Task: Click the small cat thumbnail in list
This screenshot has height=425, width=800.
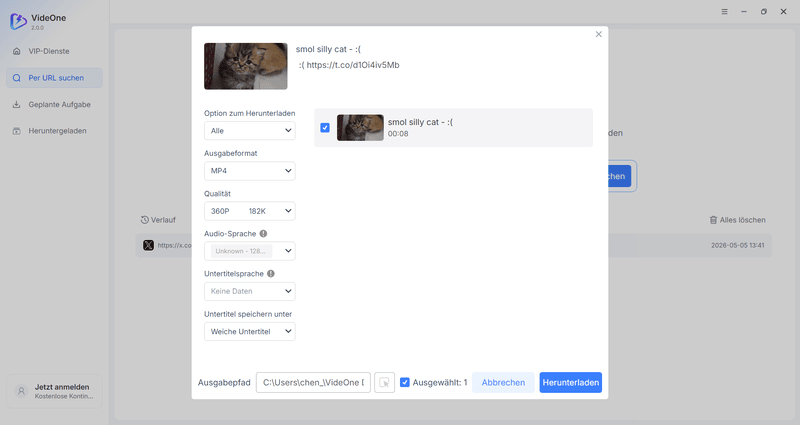Action: coord(360,128)
